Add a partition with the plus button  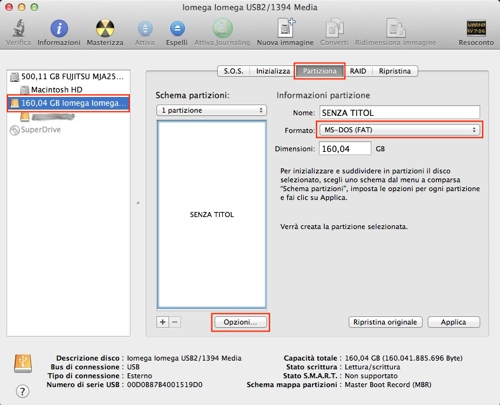click(163, 322)
